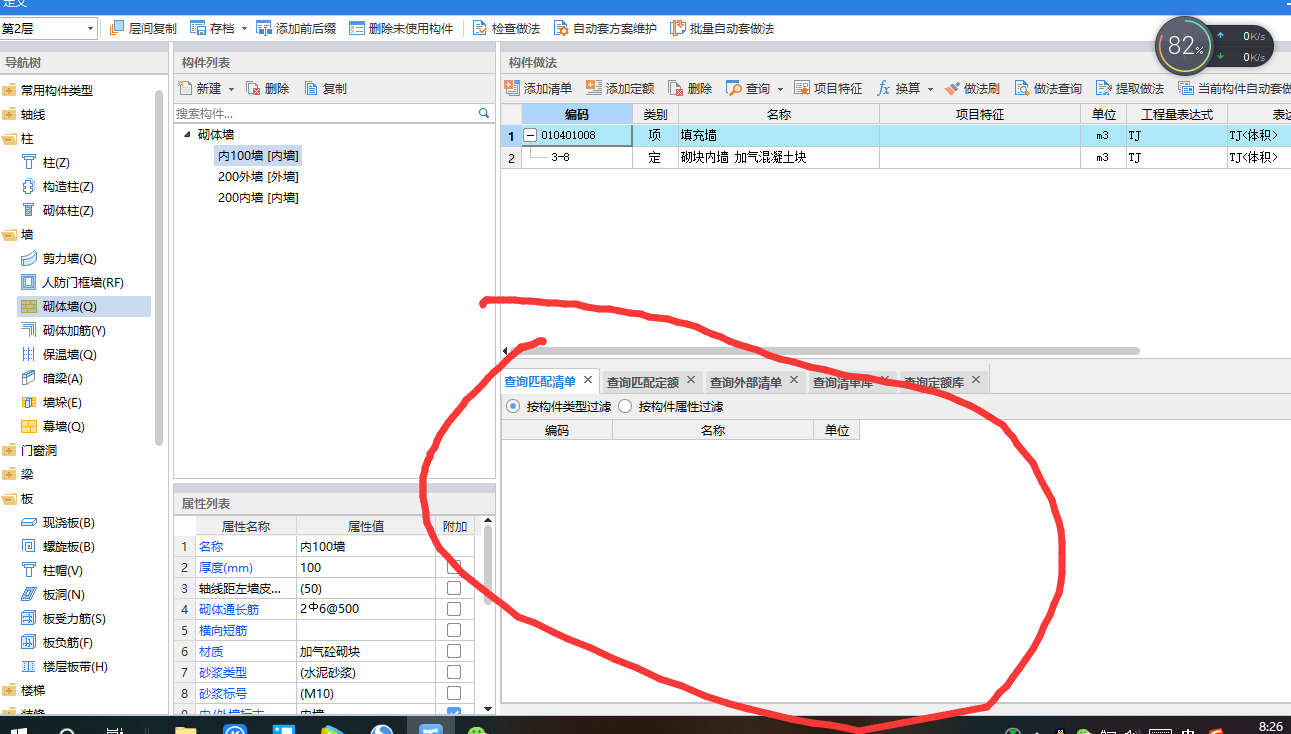
Task: Tick the 附加 checkbox for 厚度(mm)
Action: 454,567
